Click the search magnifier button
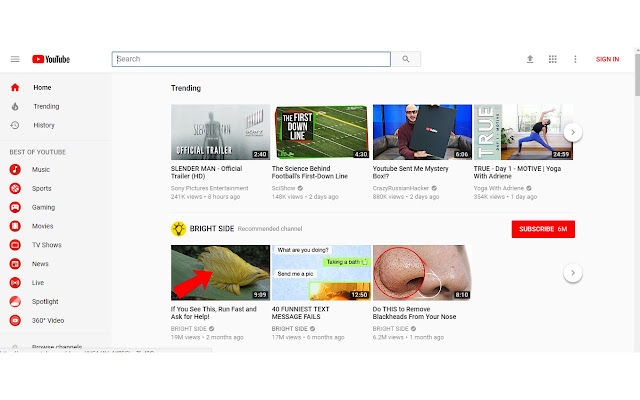Image resolution: width=640 pixels, height=400 pixels. click(406, 59)
